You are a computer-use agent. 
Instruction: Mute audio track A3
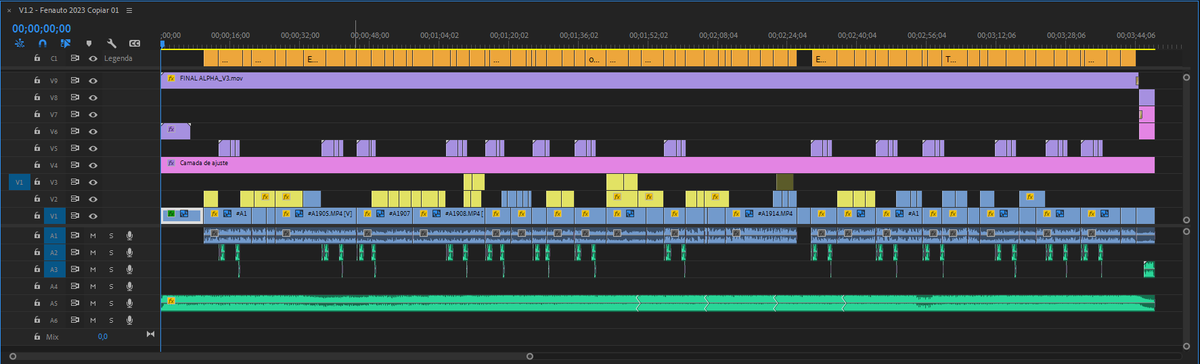[x=93, y=269]
